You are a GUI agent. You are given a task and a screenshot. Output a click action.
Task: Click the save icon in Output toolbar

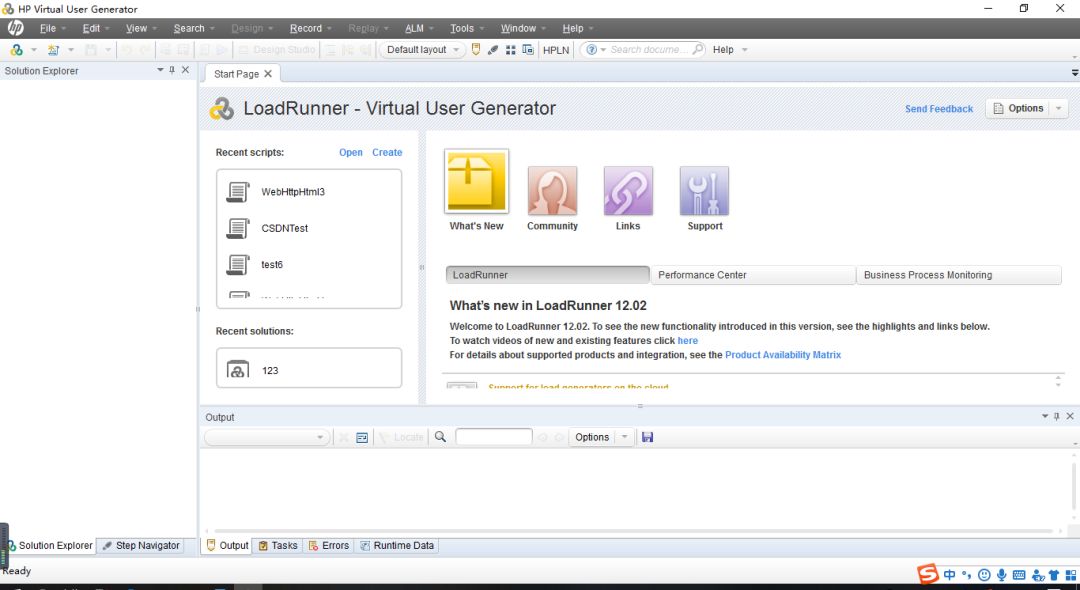tap(647, 437)
